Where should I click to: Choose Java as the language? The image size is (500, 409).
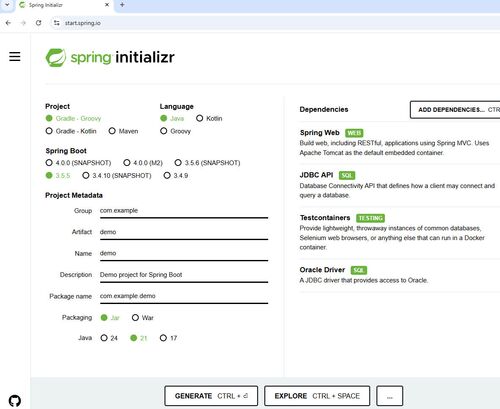tap(172, 118)
